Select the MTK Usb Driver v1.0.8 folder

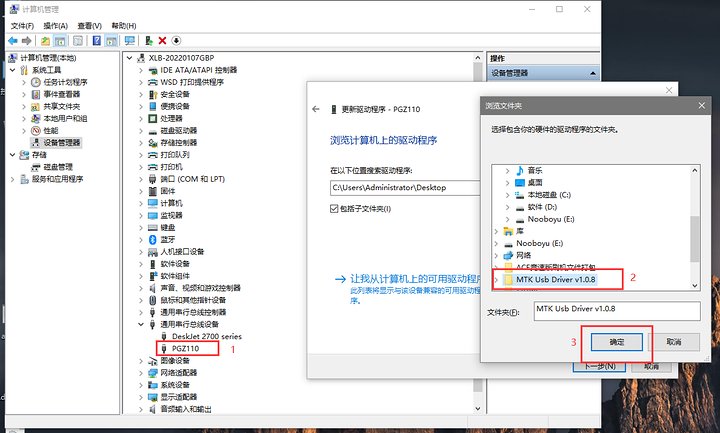[x=556, y=279]
